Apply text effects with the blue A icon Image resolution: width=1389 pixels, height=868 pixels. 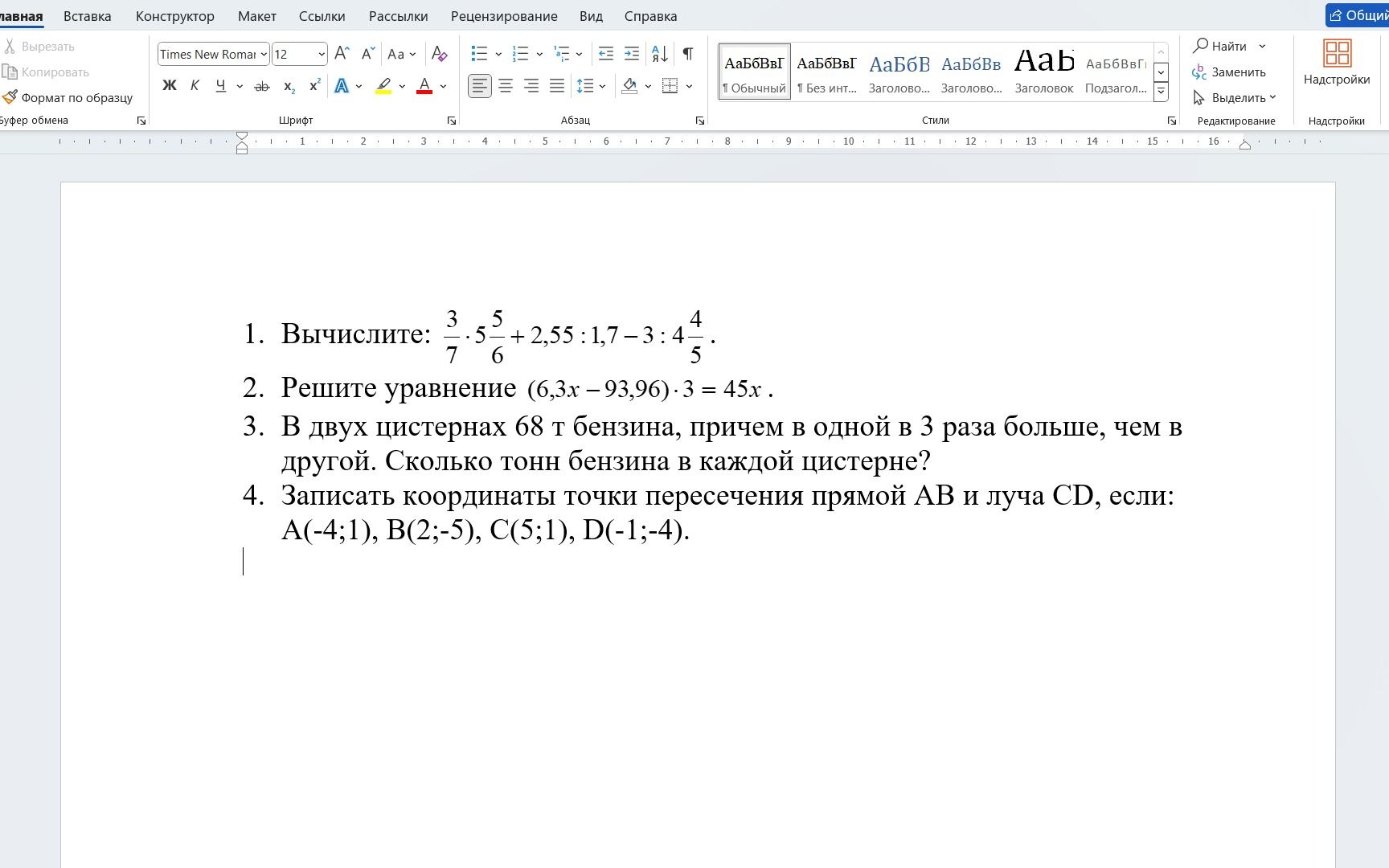[x=342, y=86]
